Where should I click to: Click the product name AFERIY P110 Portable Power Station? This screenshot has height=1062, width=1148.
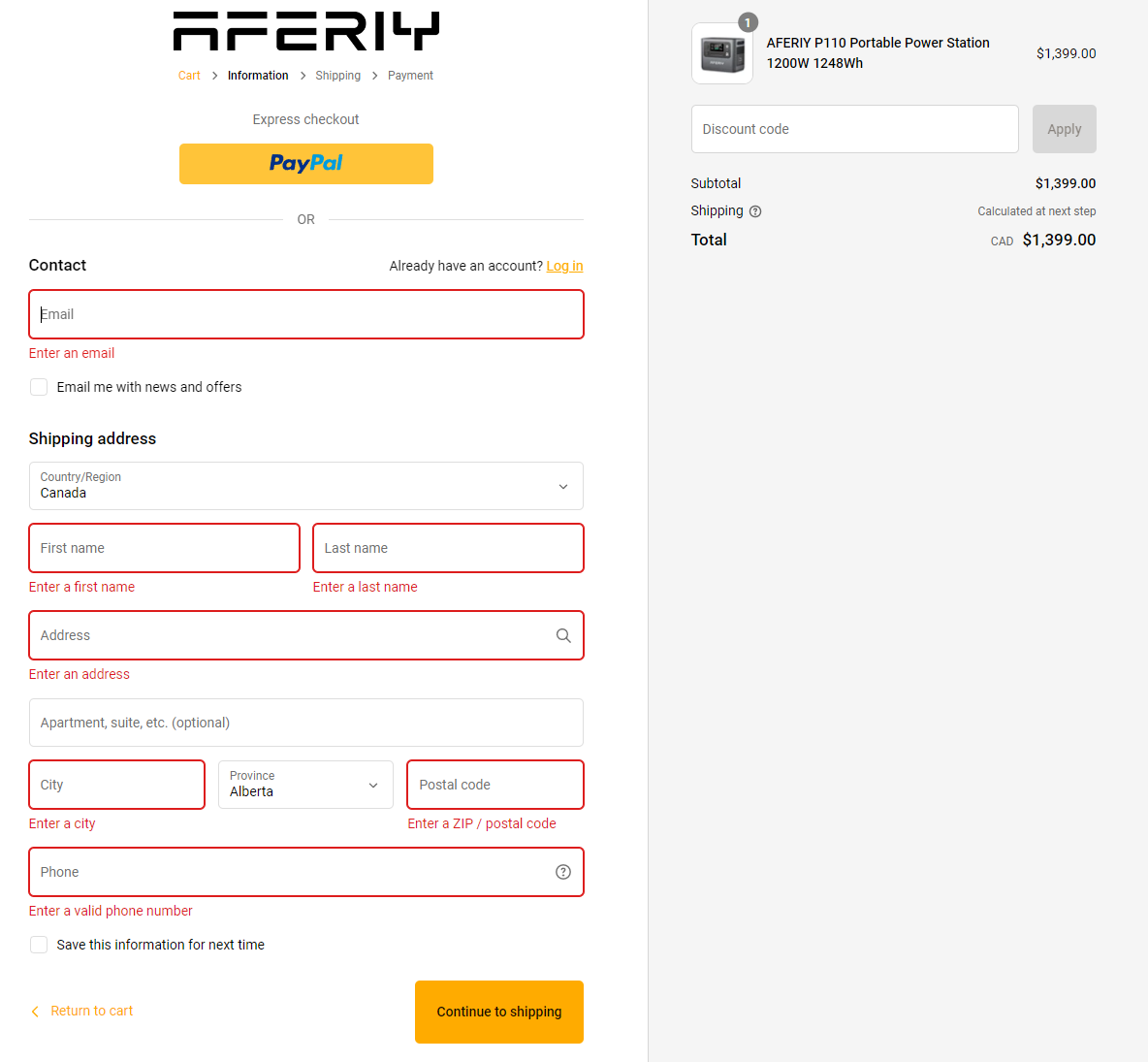click(x=877, y=52)
